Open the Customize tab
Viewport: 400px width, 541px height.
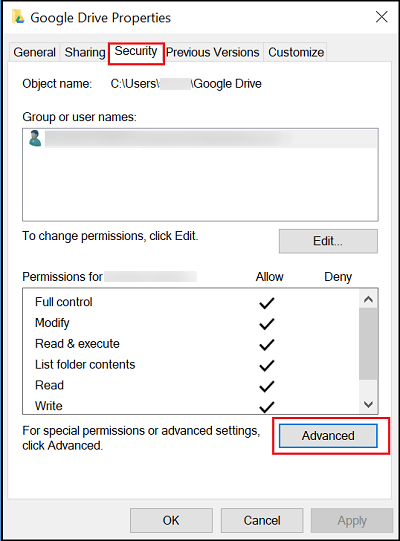pyautogui.click(x=296, y=52)
